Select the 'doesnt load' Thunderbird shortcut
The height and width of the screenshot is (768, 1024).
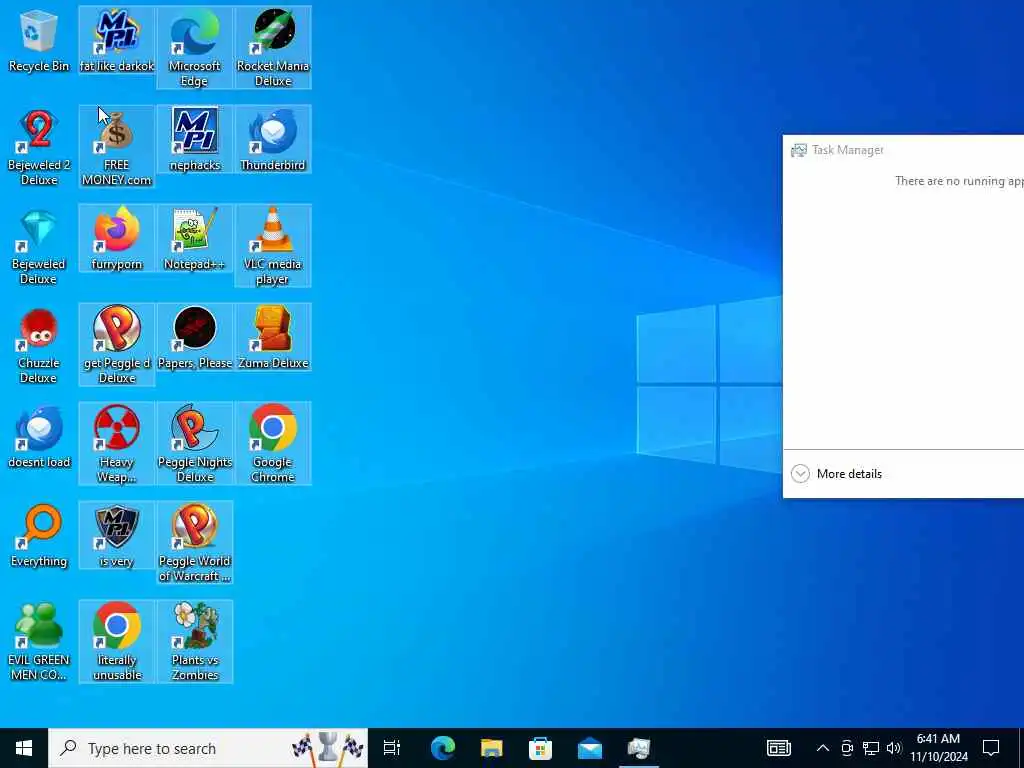tap(39, 437)
